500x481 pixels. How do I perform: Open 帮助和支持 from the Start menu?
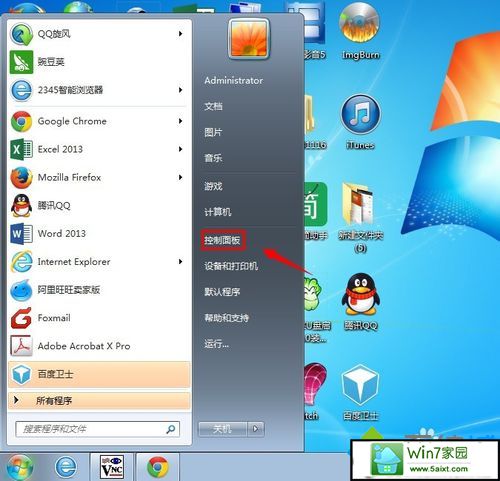227,318
